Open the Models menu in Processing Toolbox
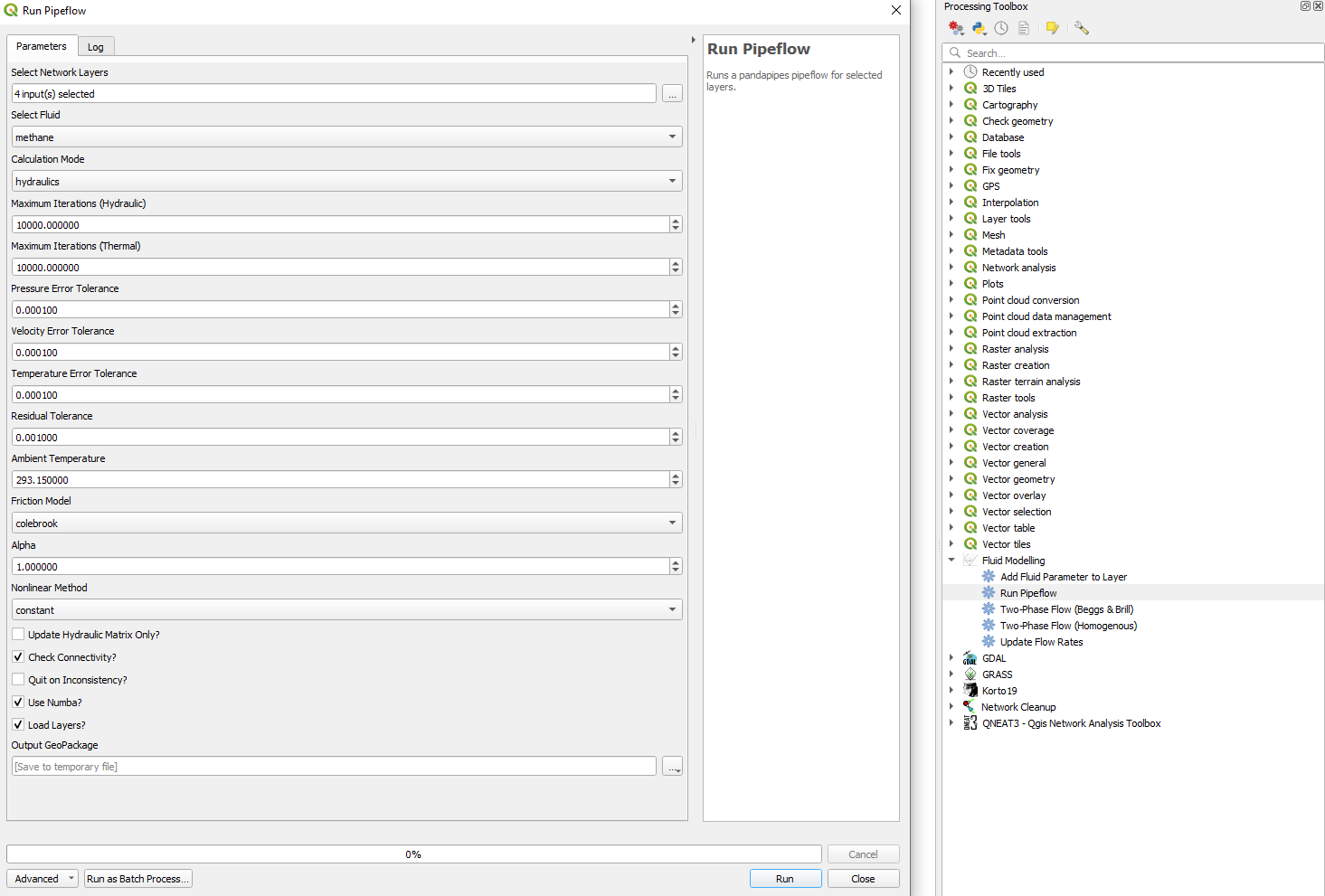 click(x=956, y=28)
